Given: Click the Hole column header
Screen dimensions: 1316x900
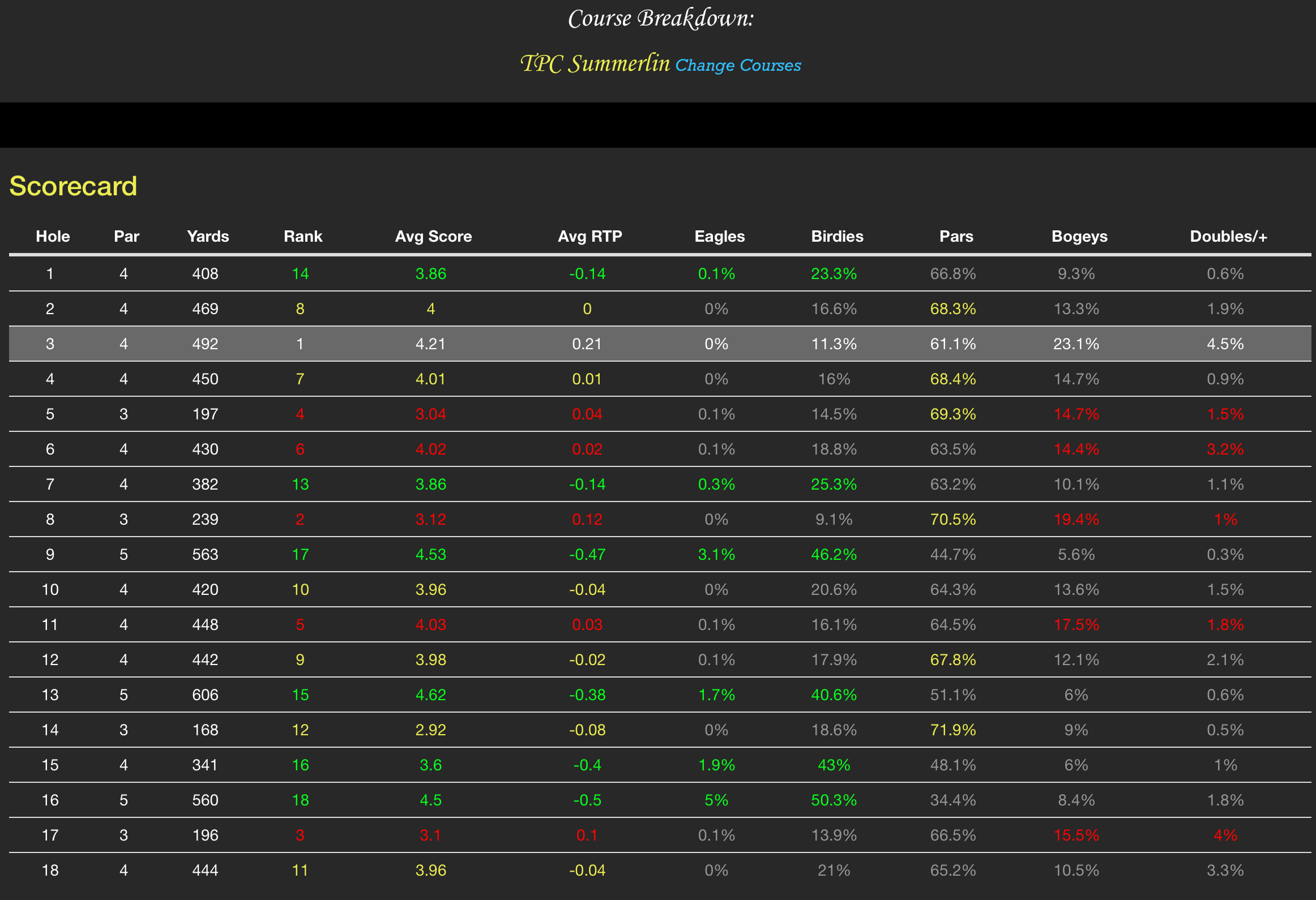Looking at the screenshot, I should pyautogui.click(x=53, y=236).
